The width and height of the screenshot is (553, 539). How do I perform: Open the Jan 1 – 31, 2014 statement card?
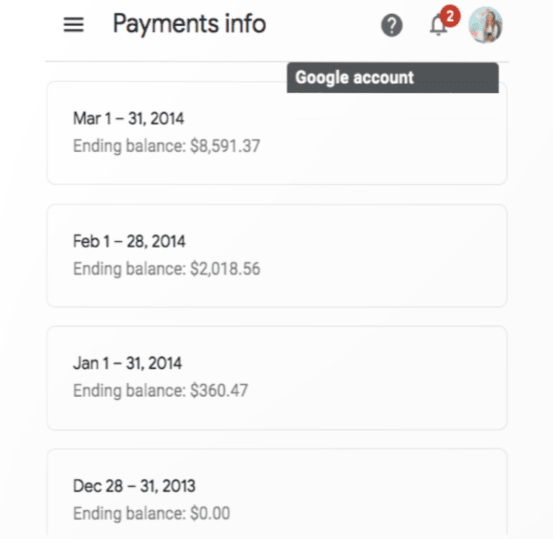[x=277, y=378]
